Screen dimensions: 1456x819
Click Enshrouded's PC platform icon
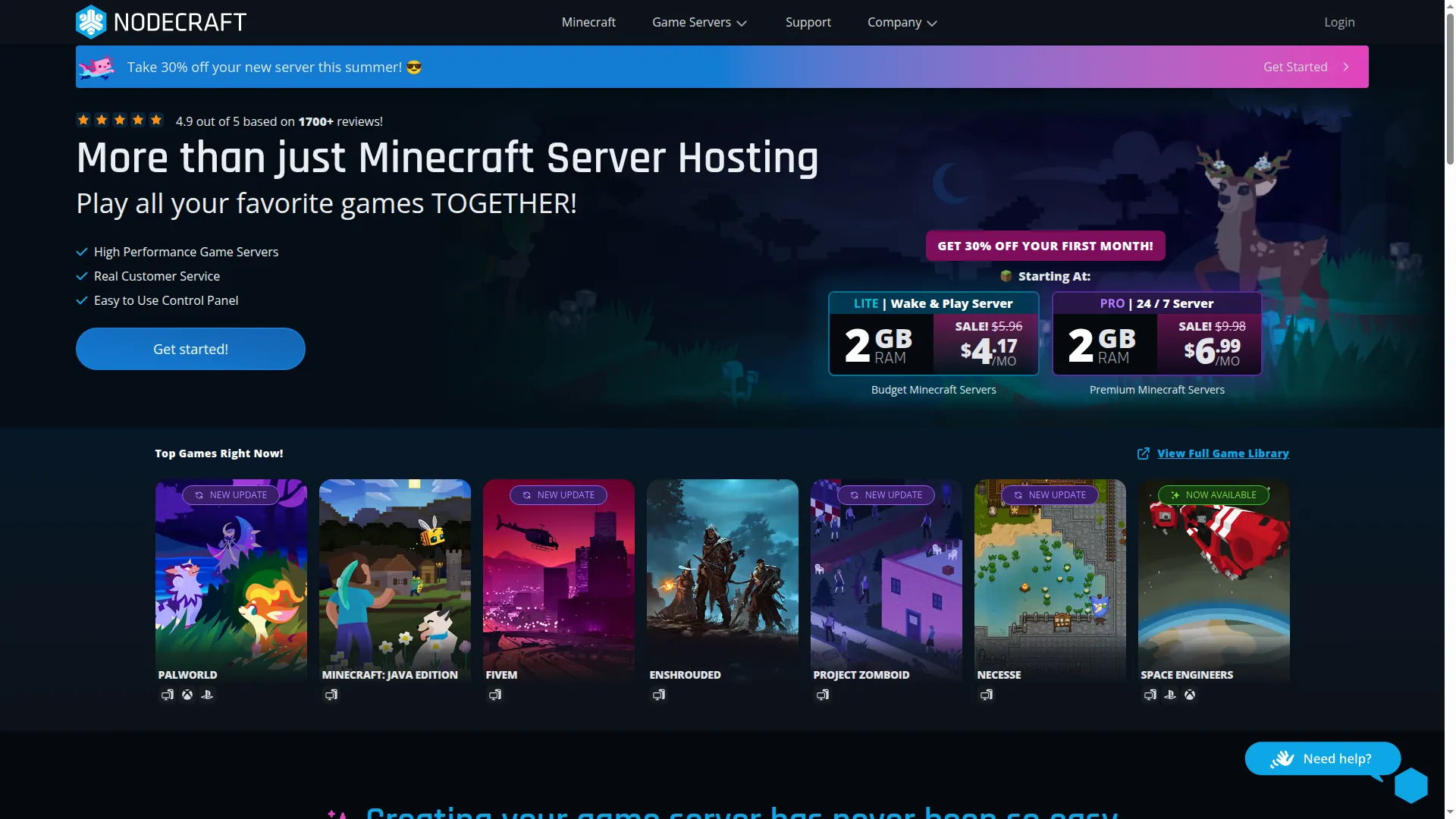pos(659,695)
